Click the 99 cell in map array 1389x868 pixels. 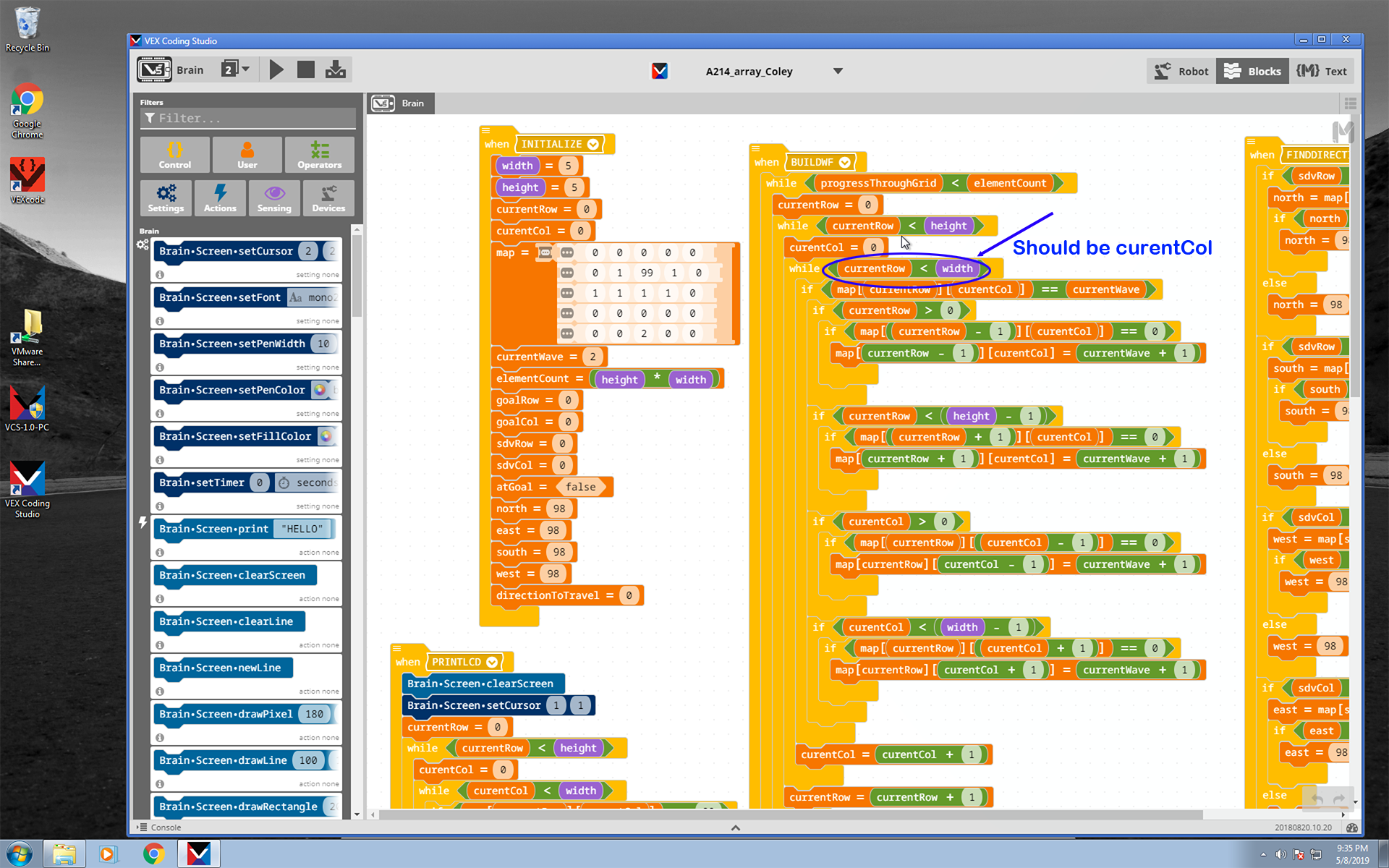[x=647, y=273]
